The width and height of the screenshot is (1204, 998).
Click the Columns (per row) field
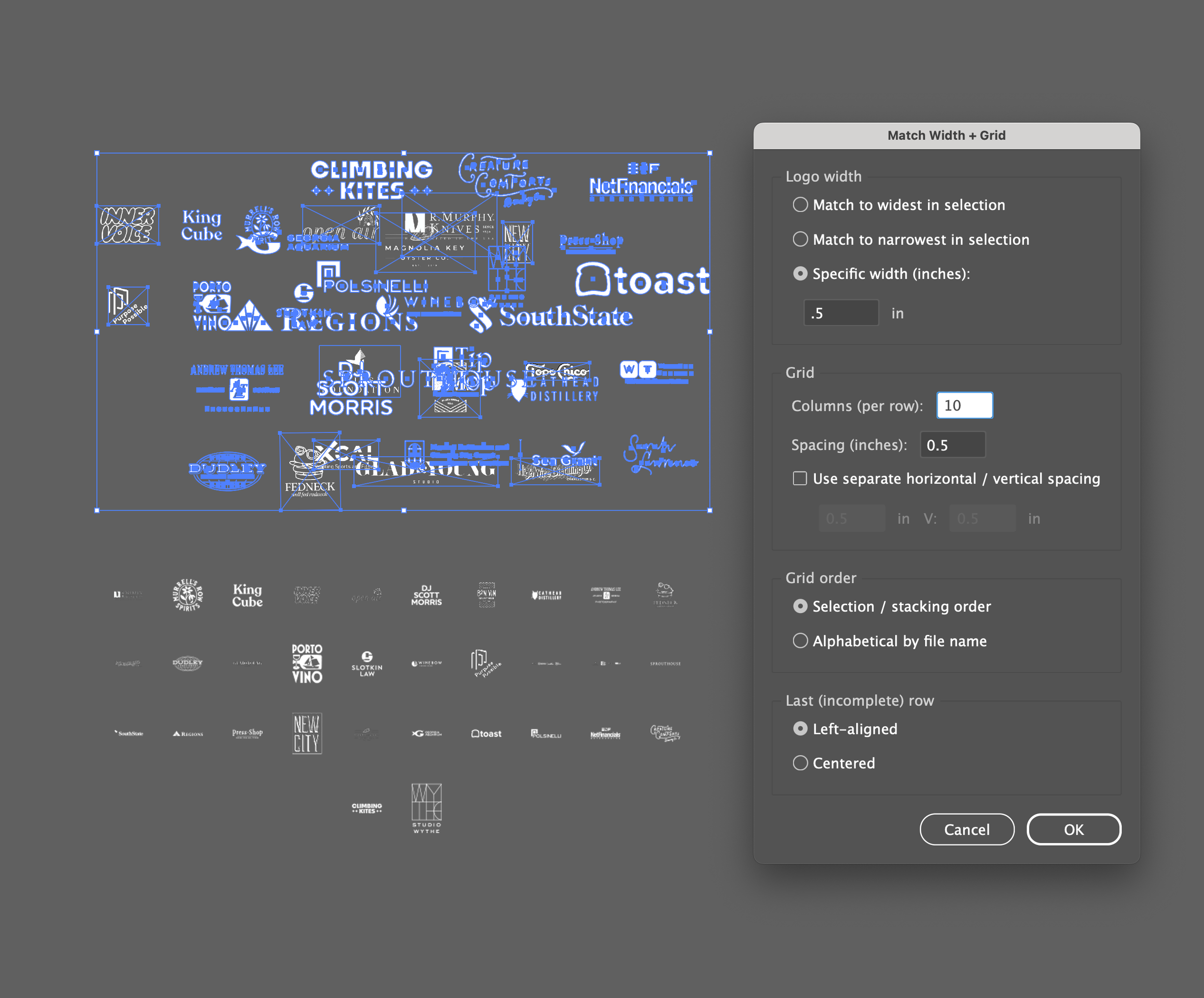(964, 406)
